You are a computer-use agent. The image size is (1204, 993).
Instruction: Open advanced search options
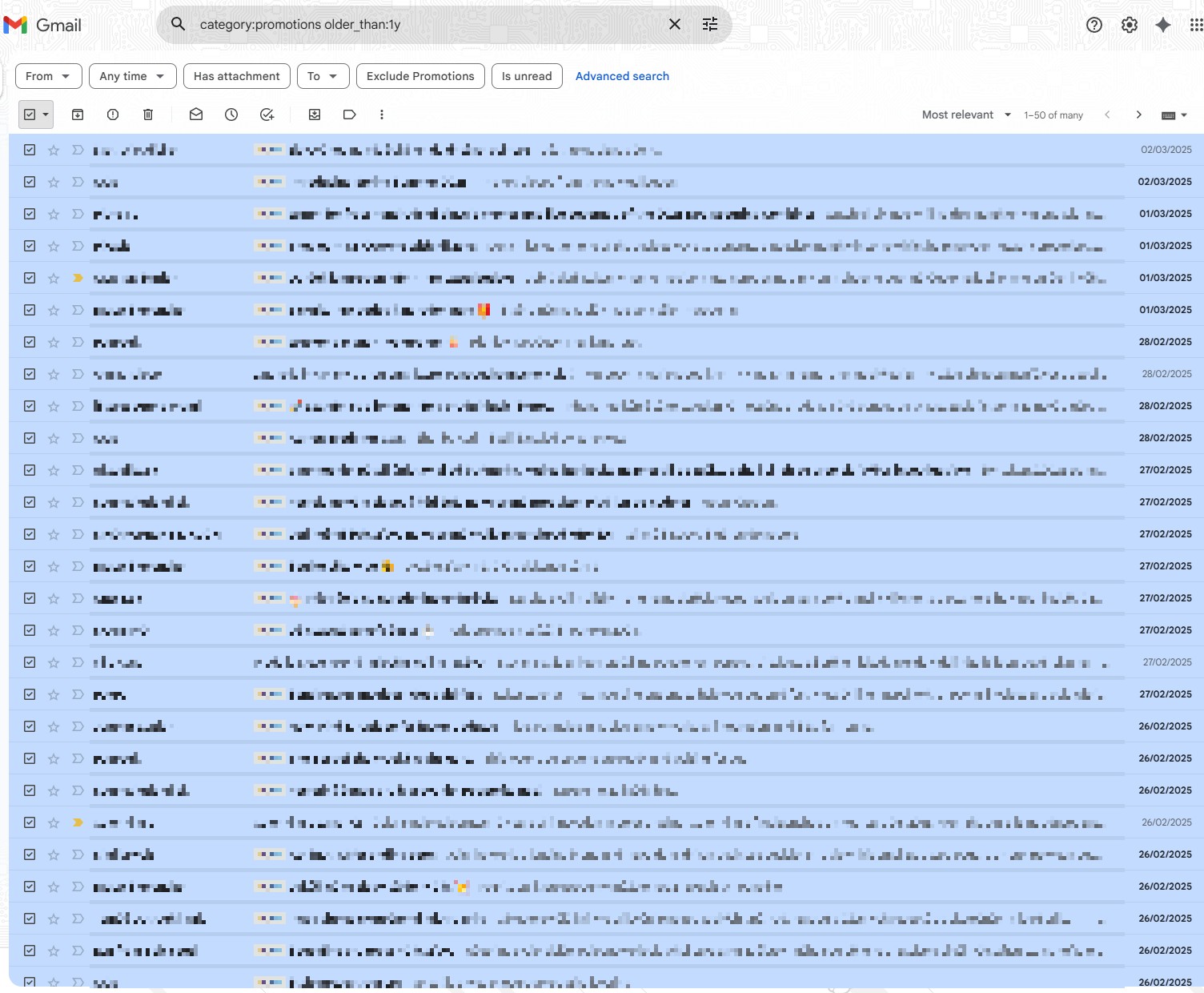pos(709,24)
